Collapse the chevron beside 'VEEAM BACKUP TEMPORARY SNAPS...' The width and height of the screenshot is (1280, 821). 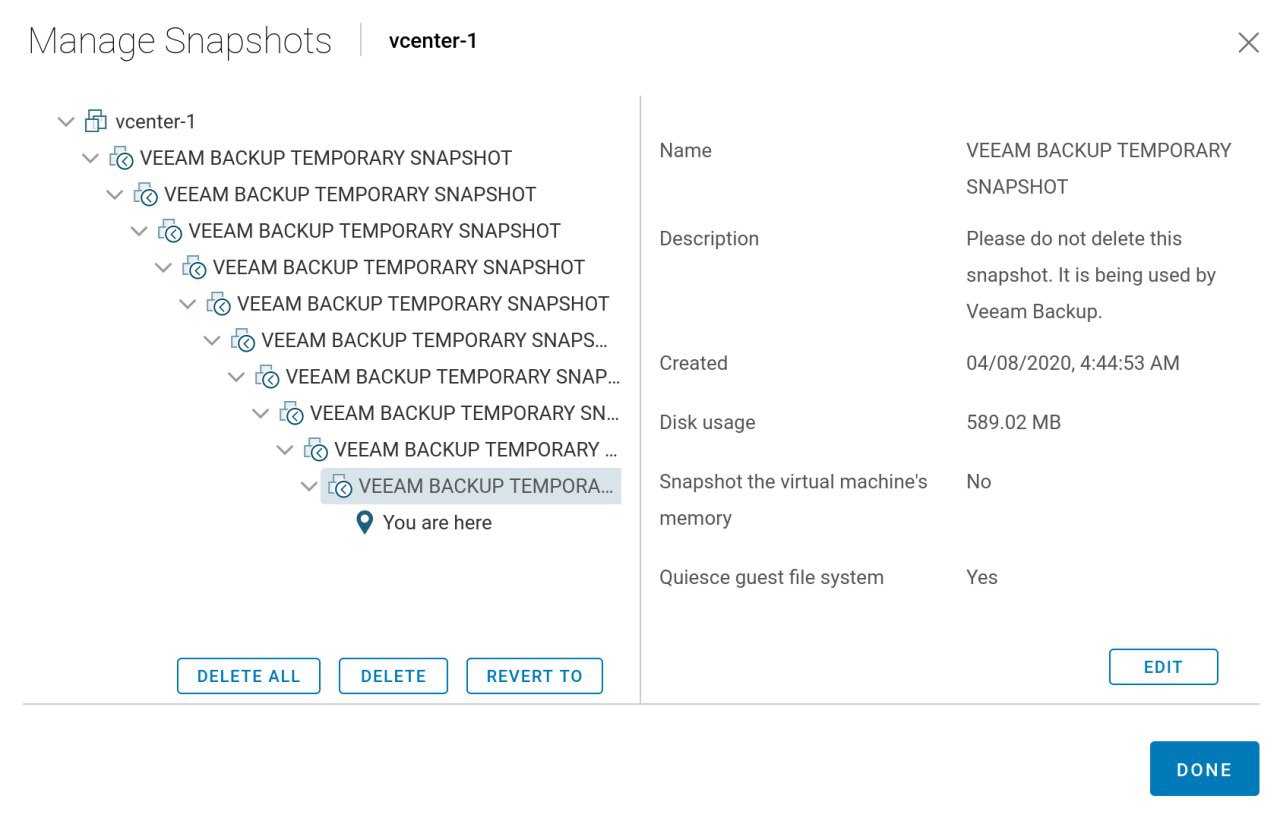pyautogui.click(x=212, y=340)
